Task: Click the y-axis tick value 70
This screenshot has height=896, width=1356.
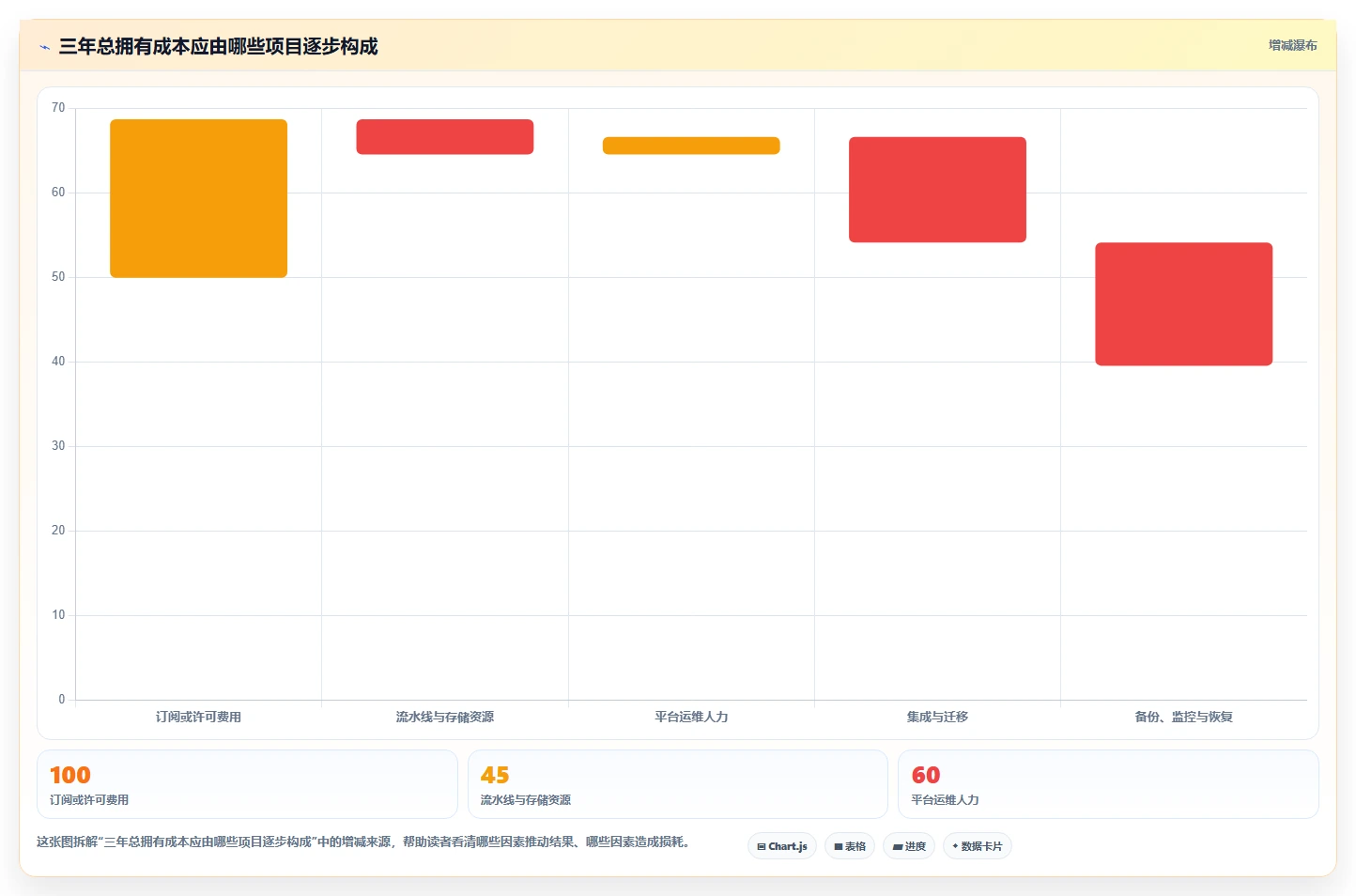Action: [x=58, y=108]
